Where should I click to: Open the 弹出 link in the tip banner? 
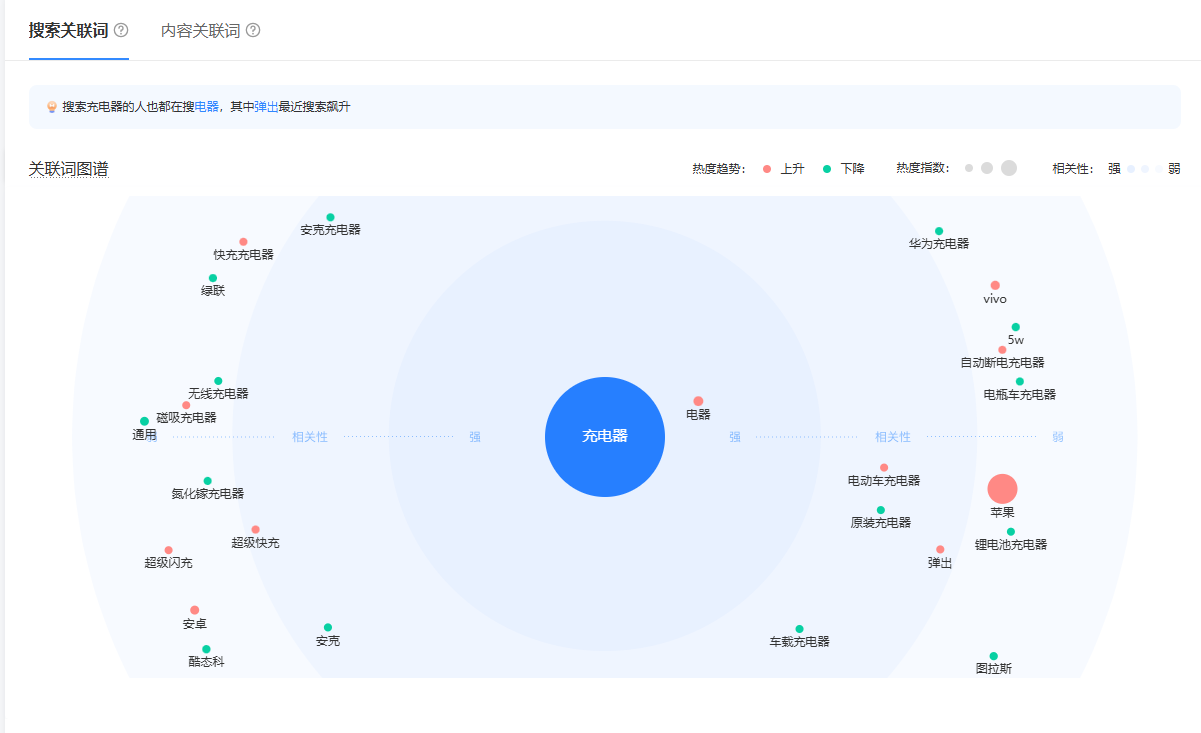(x=266, y=107)
